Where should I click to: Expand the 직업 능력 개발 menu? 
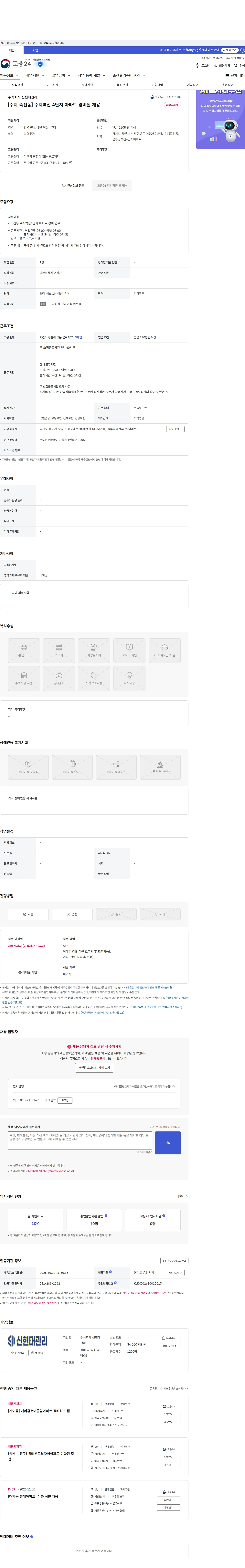pos(91,76)
